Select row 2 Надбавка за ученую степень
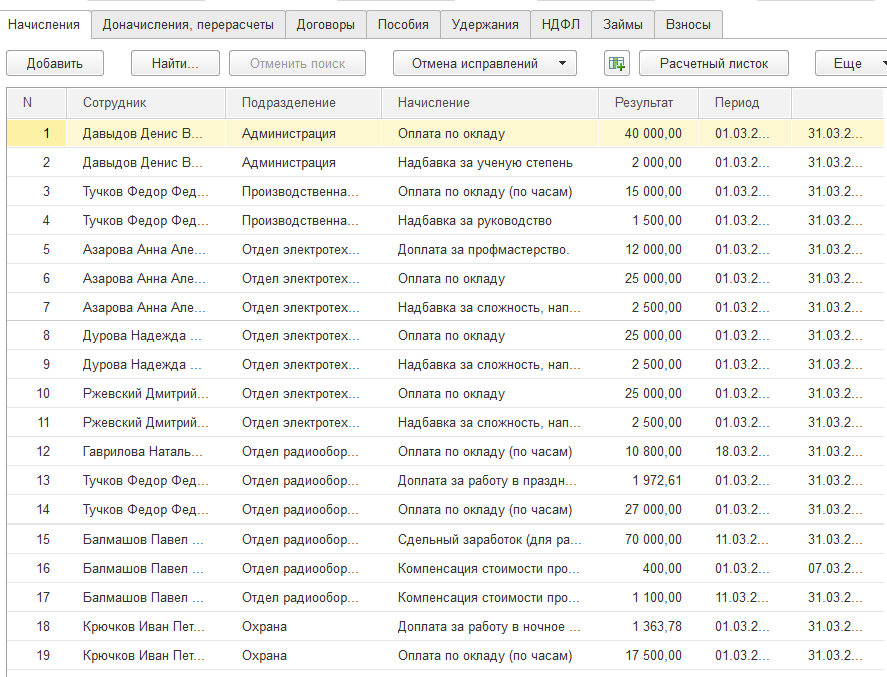Image resolution: width=887 pixels, height=677 pixels. pyautogui.click(x=485, y=162)
